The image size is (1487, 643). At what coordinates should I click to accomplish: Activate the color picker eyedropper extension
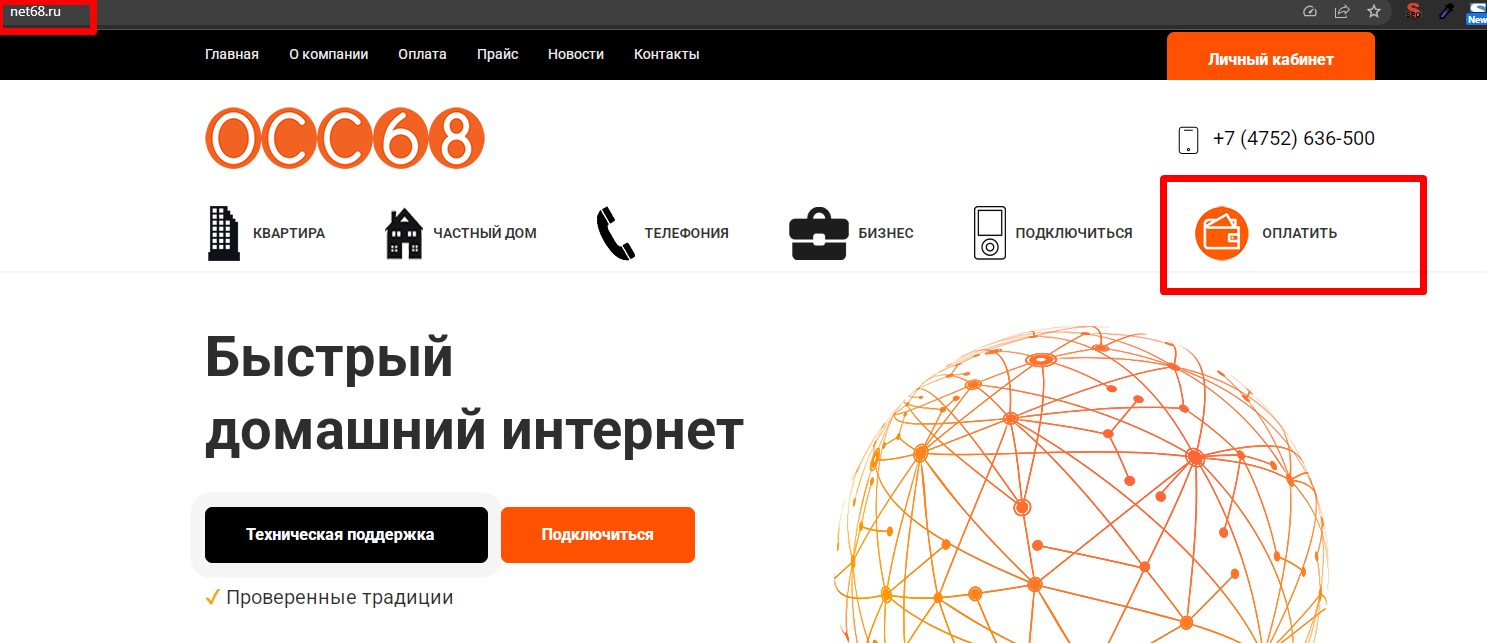pyautogui.click(x=1445, y=12)
